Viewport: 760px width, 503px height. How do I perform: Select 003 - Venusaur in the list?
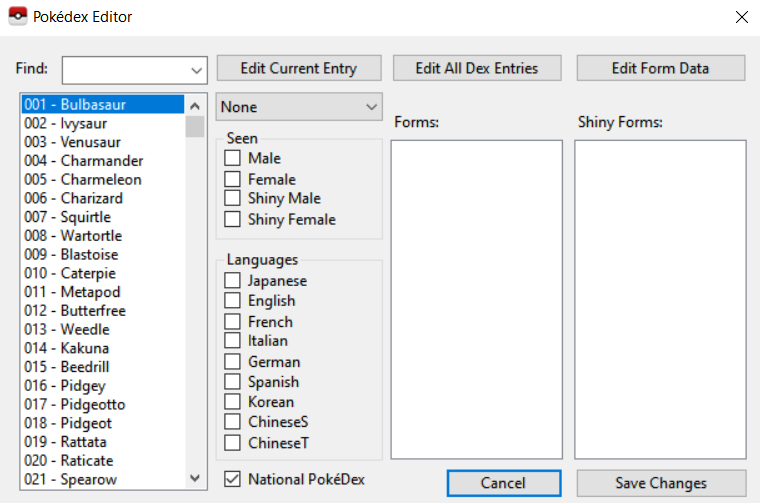103,142
